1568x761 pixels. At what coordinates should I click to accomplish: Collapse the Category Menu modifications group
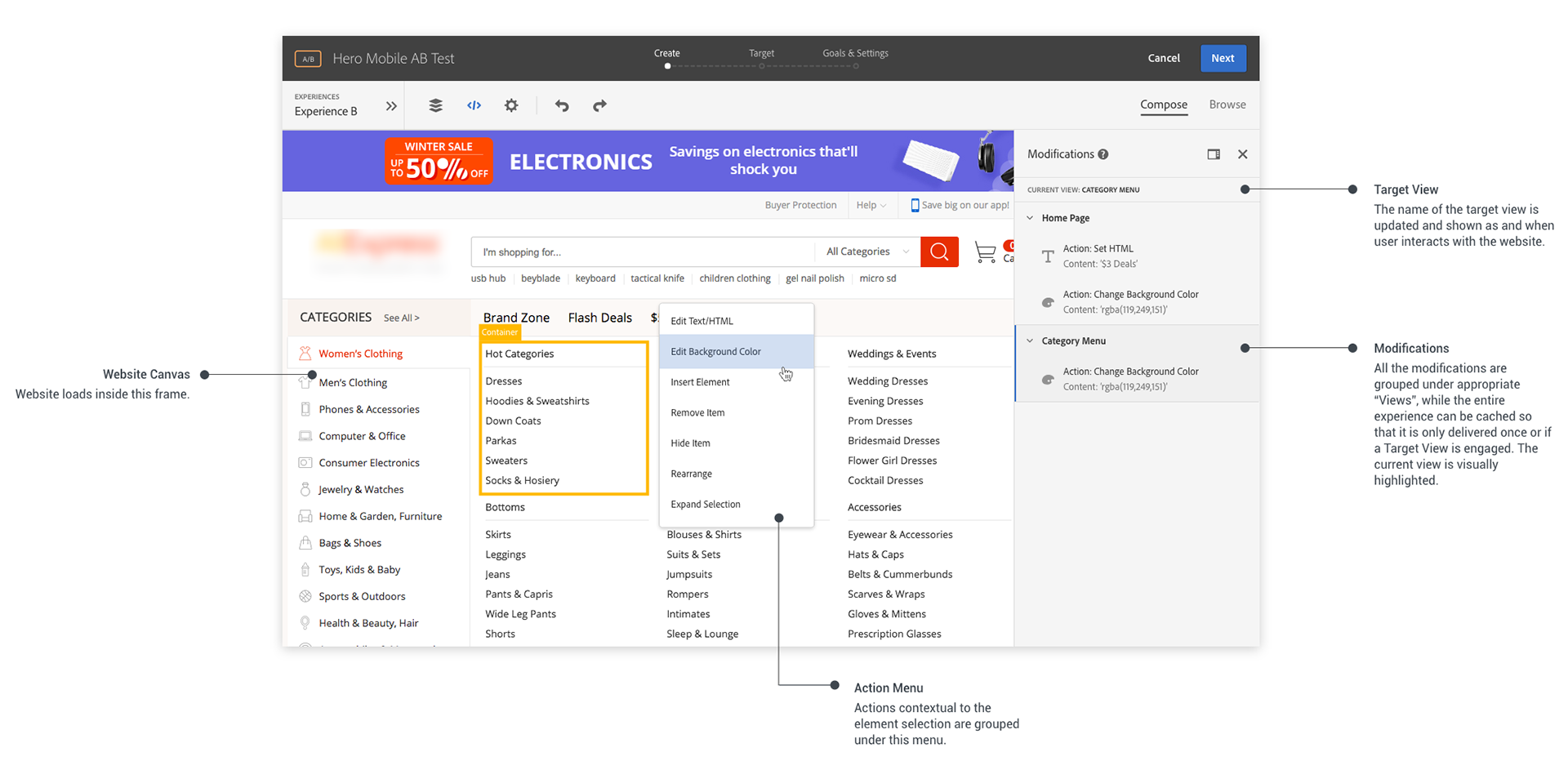[x=1030, y=340]
